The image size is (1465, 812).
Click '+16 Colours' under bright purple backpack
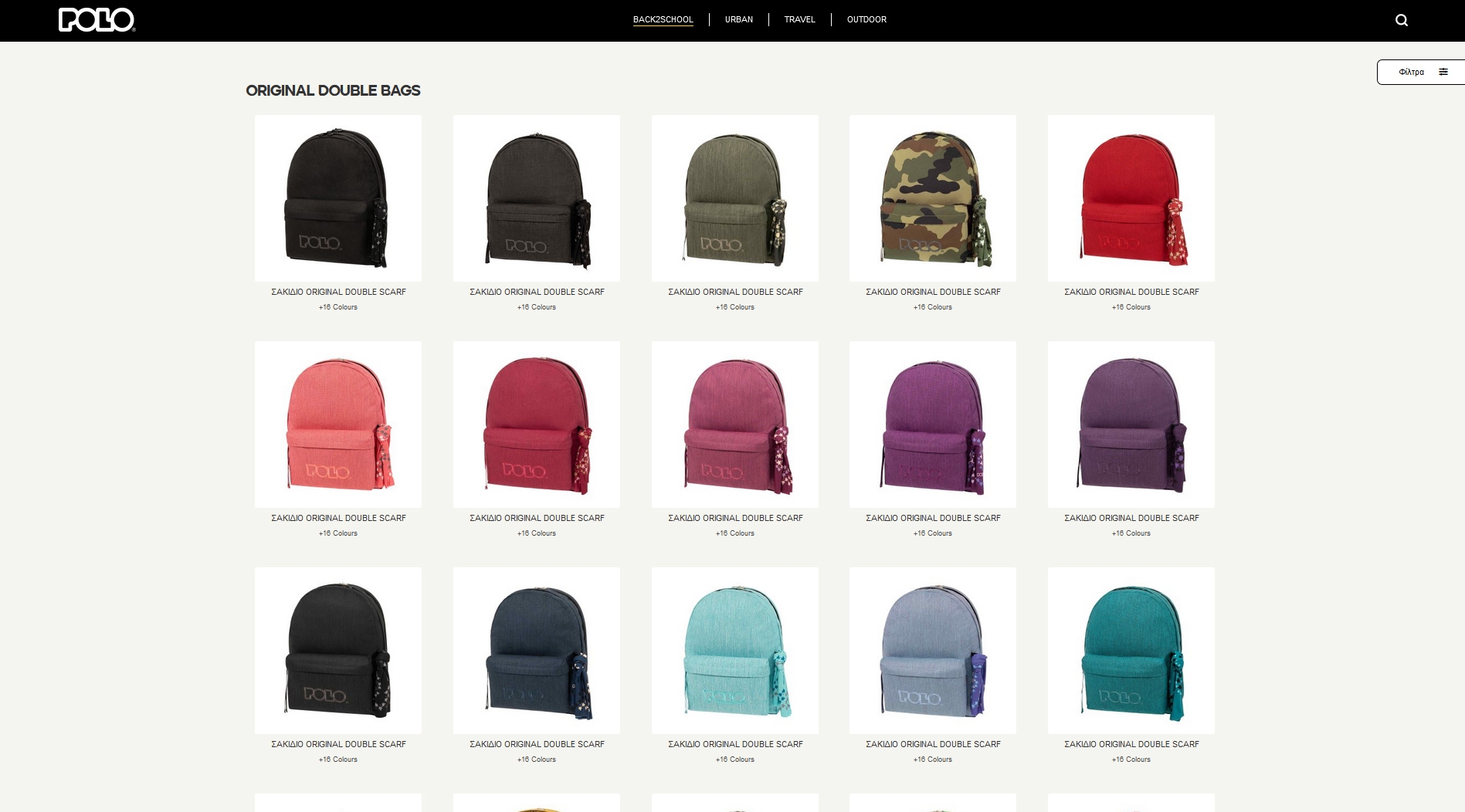tap(933, 533)
